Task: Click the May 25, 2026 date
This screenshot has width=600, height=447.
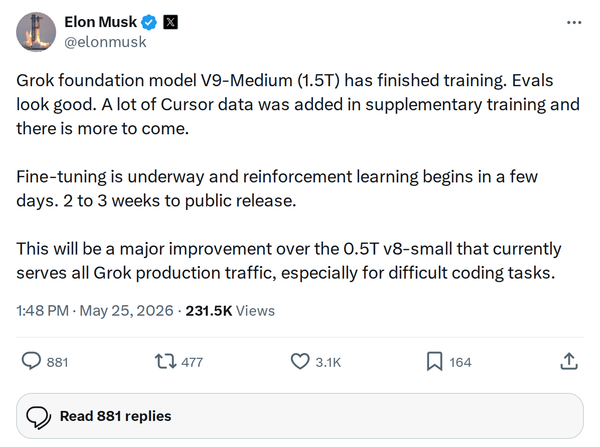Action: tap(126, 310)
